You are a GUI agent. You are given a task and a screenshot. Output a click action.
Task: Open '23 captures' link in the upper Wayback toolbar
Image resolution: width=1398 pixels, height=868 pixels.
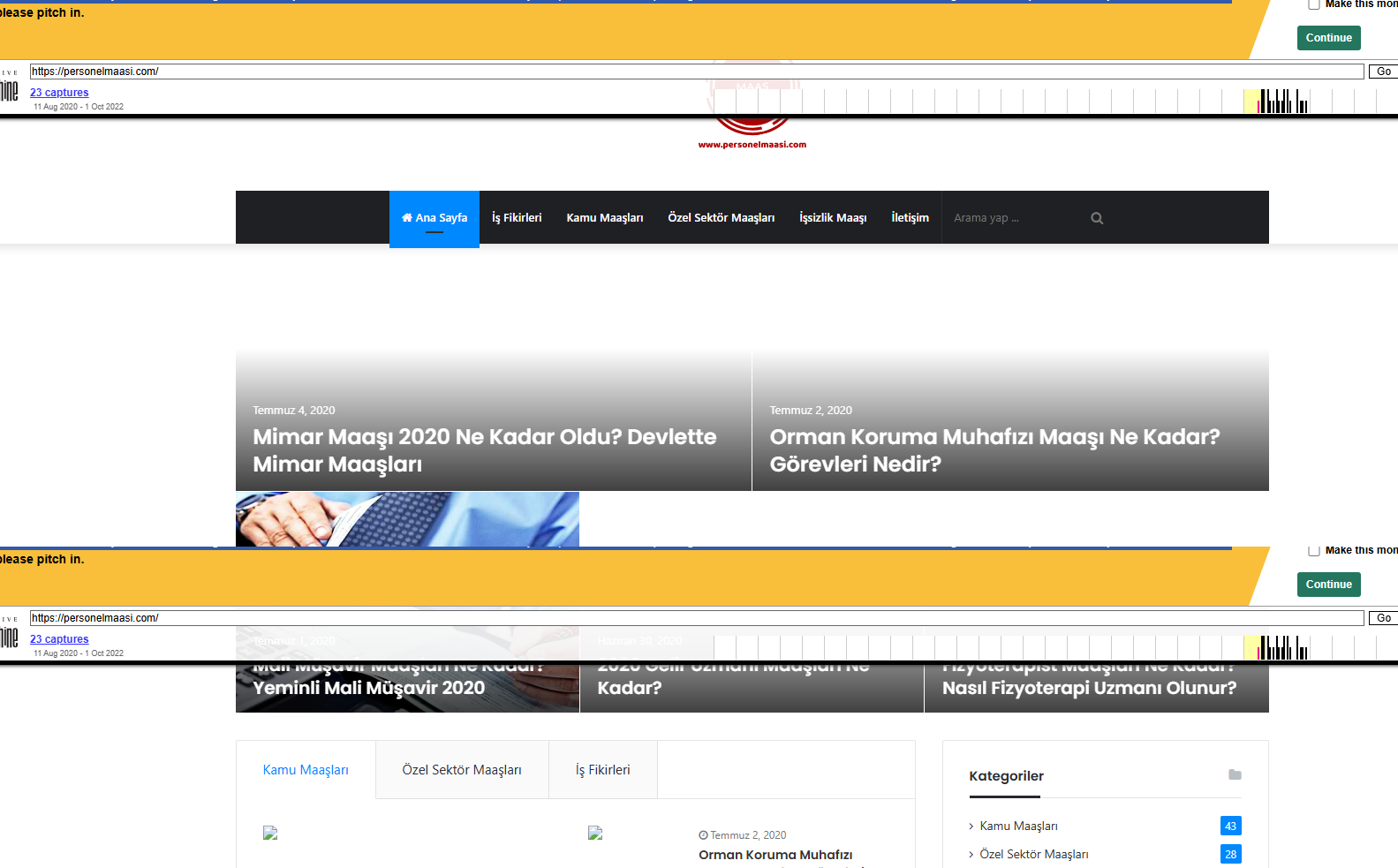pos(59,93)
